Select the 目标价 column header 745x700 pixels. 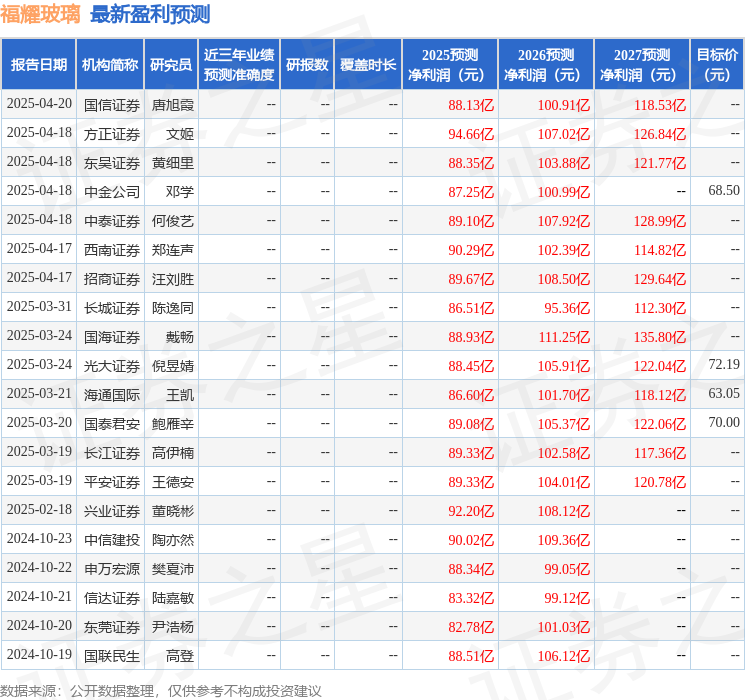click(717, 65)
